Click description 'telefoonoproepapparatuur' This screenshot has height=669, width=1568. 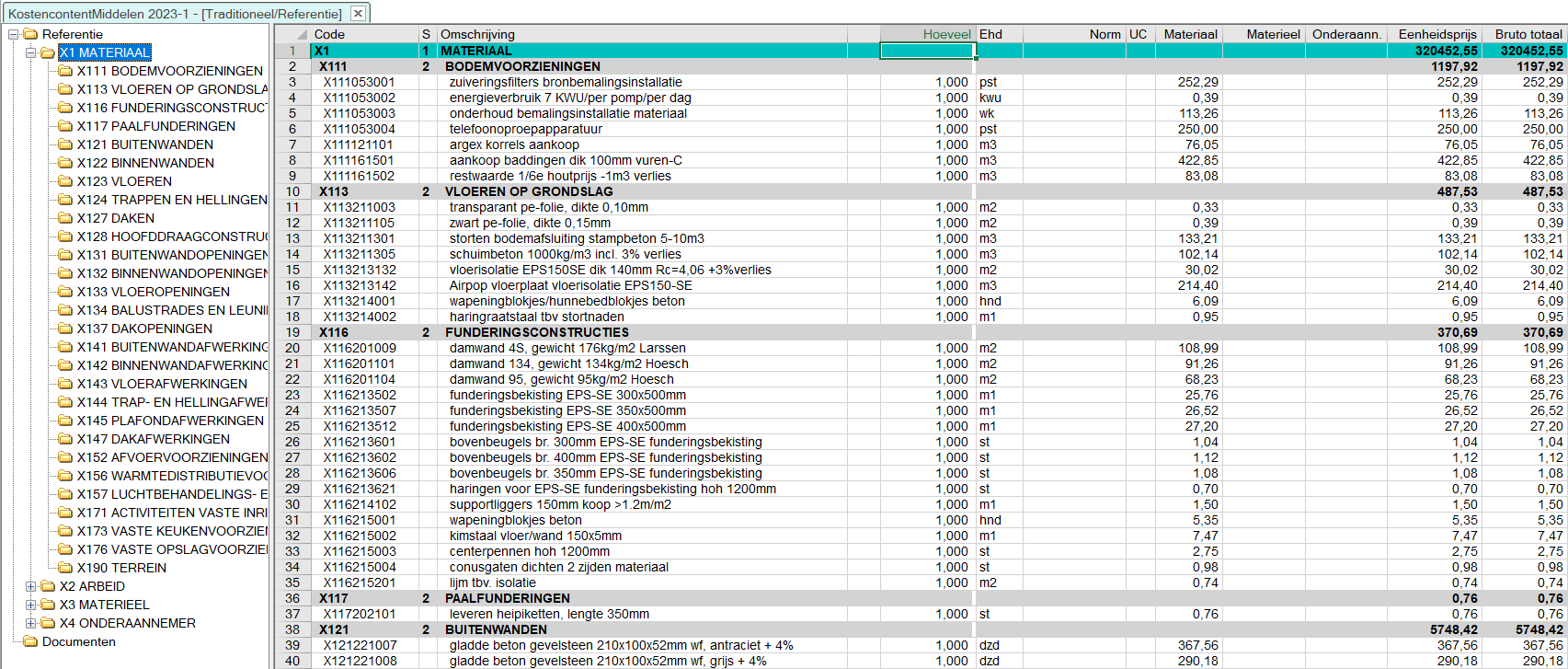click(526, 129)
